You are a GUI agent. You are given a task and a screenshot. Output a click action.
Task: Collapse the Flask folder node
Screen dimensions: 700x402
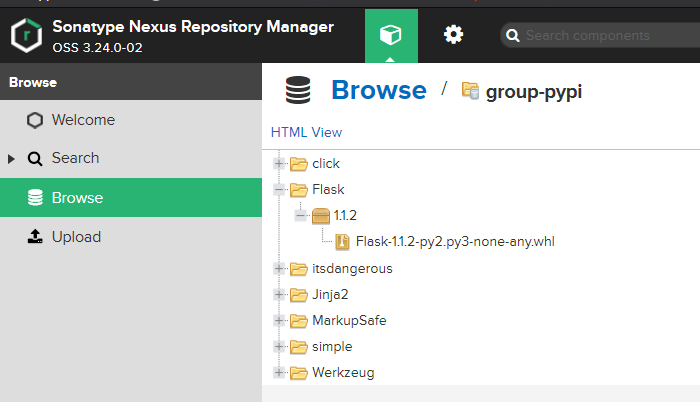[x=279, y=189]
